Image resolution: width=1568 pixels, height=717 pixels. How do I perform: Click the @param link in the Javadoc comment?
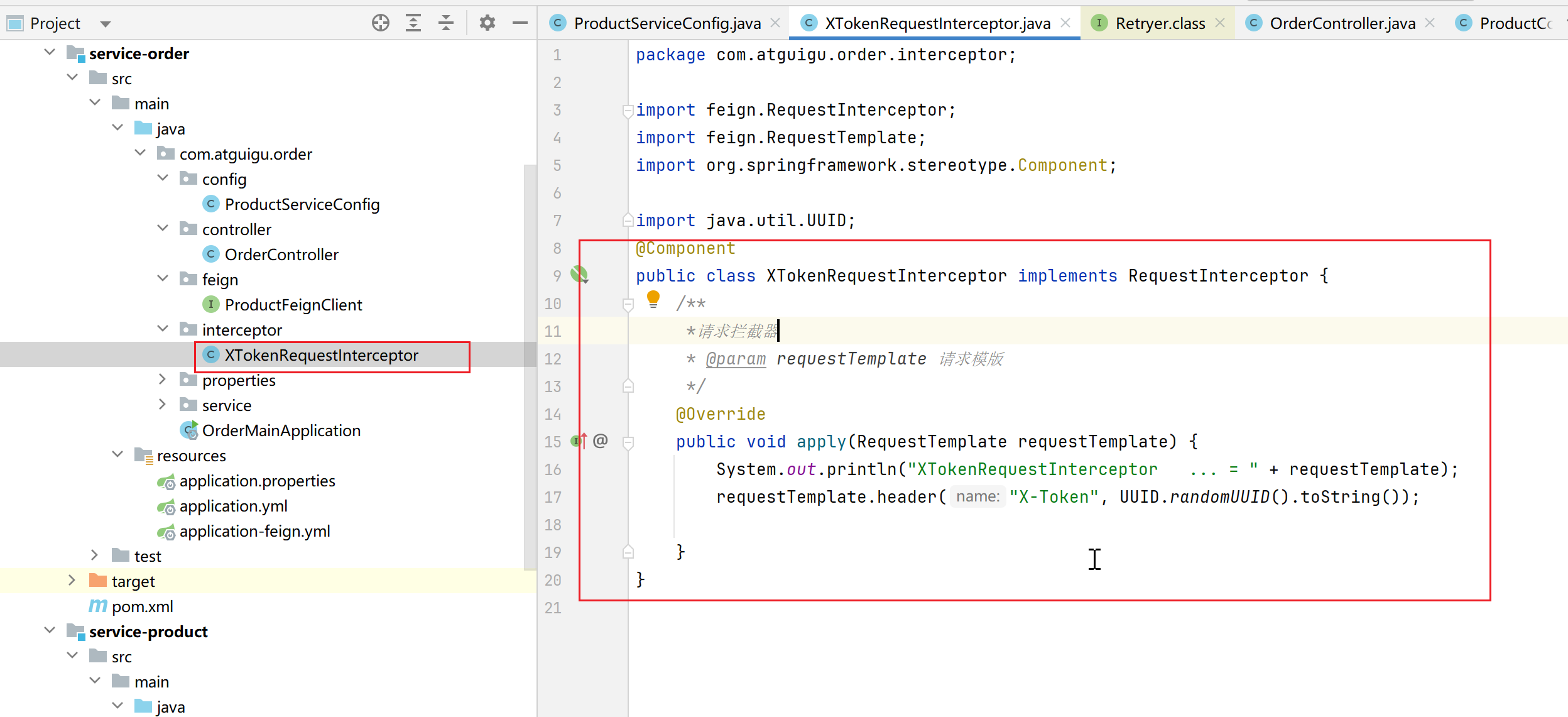736,359
